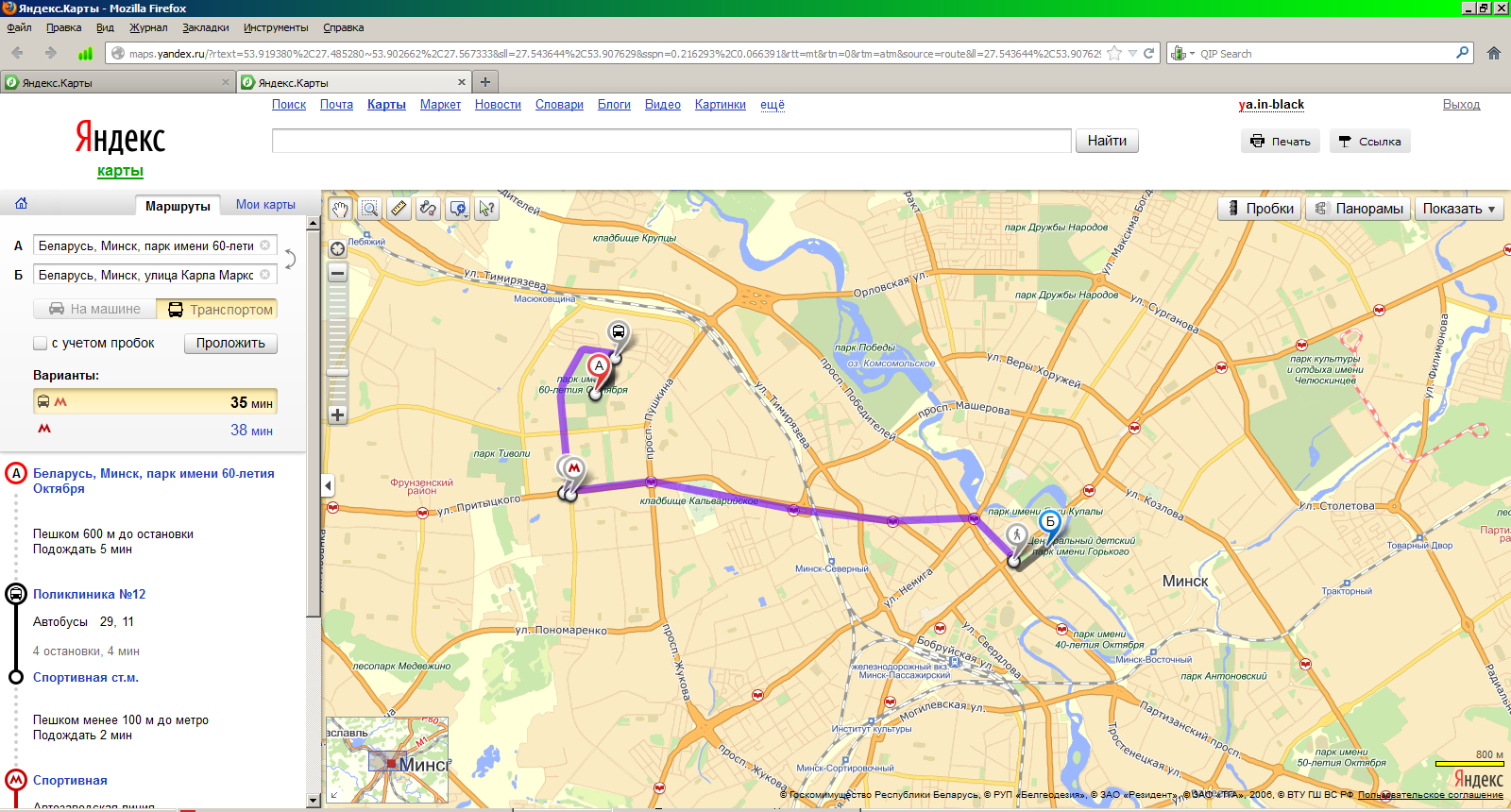Open Поликлиника №12 stop link

[90, 594]
